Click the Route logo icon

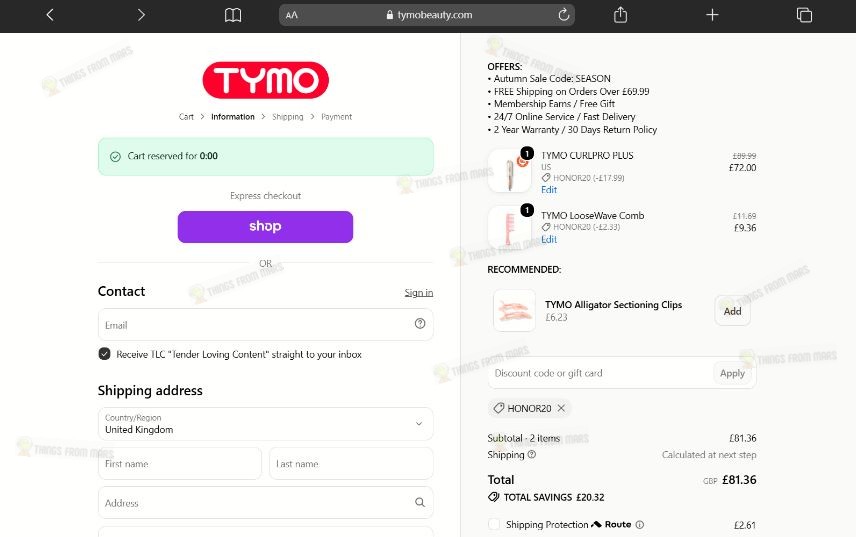597,524
